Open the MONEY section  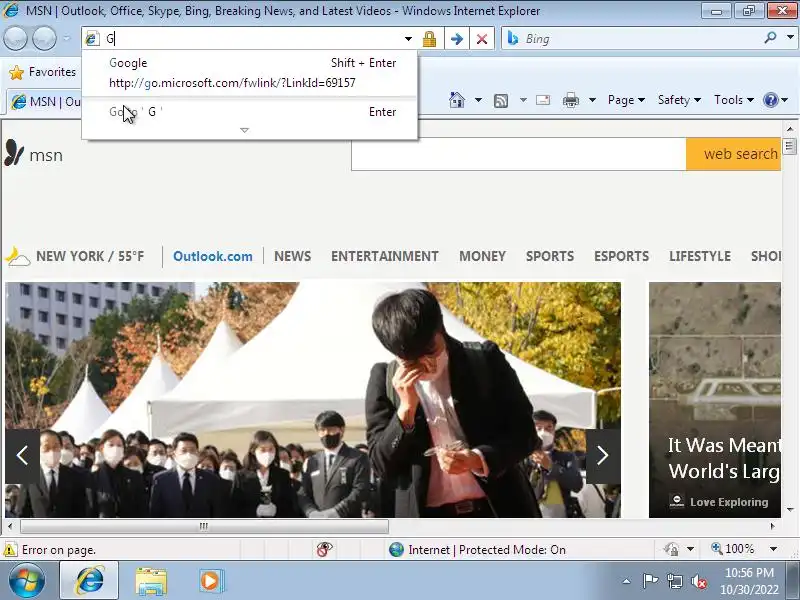[x=482, y=256]
